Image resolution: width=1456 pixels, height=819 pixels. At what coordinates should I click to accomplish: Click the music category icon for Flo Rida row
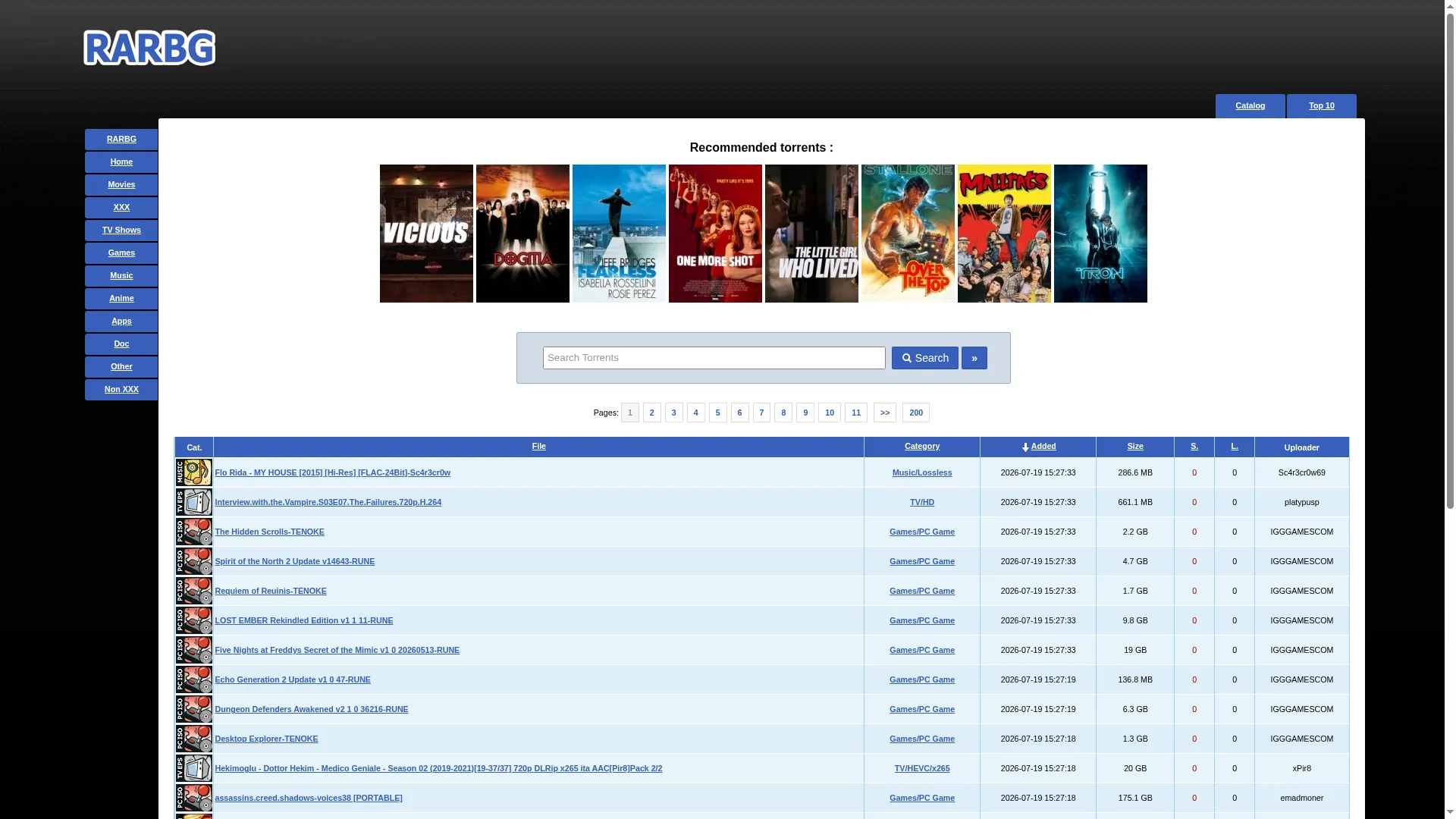pyautogui.click(x=194, y=472)
